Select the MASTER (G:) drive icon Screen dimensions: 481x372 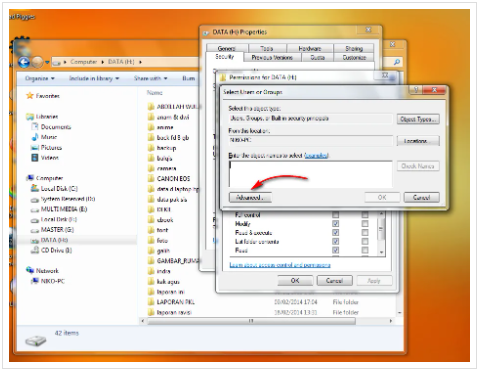point(35,230)
